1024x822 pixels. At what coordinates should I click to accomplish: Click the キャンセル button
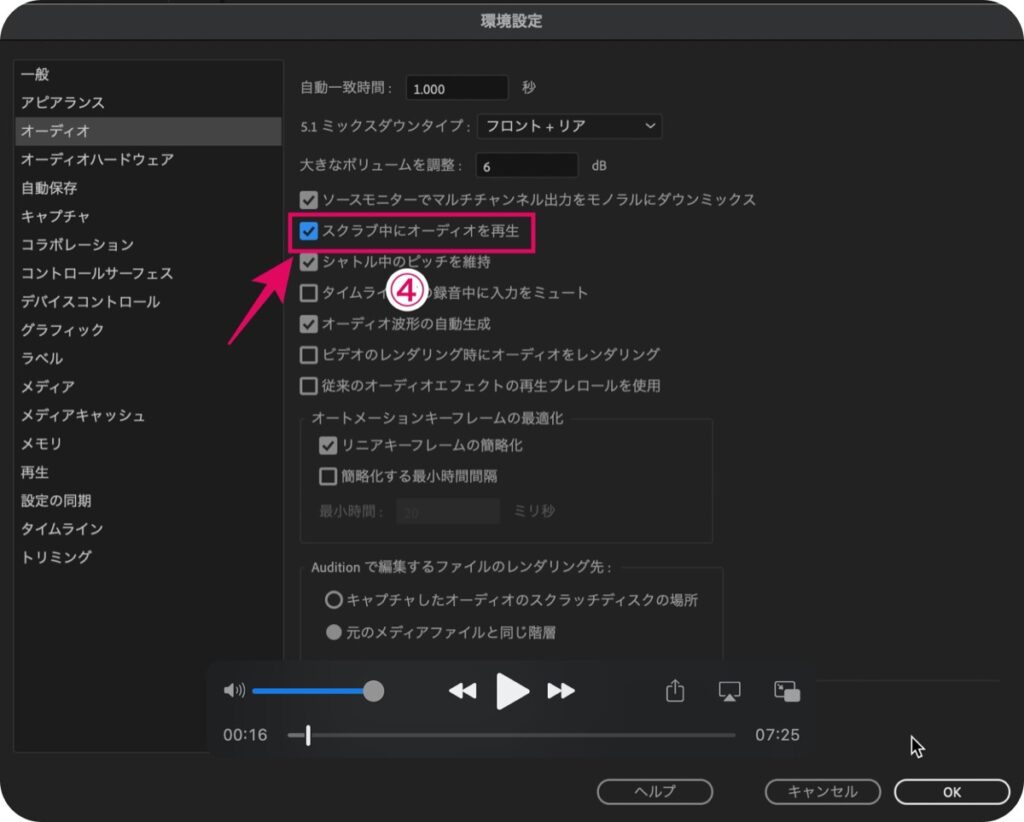click(x=823, y=791)
